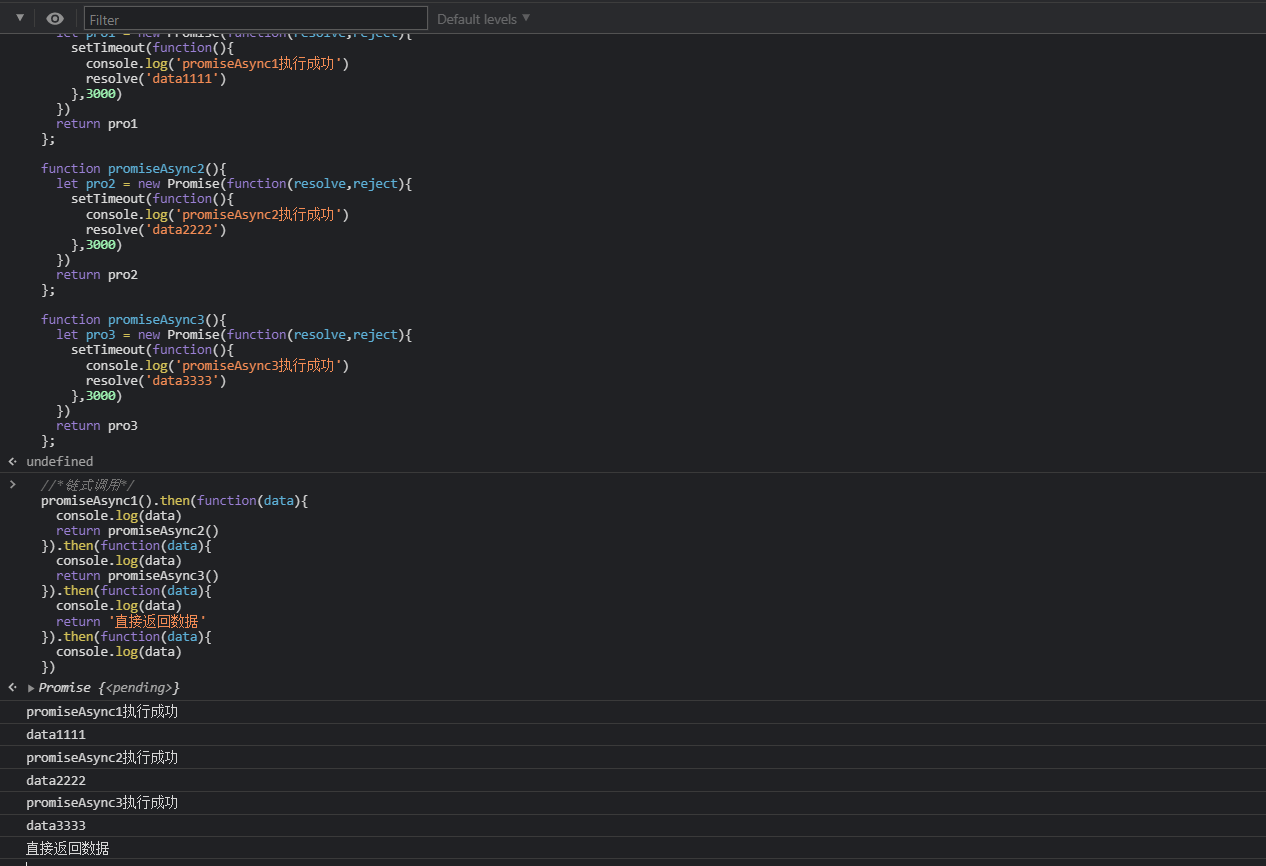Select the 'data1111' output log row
The height and width of the screenshot is (866, 1266).
[633, 734]
